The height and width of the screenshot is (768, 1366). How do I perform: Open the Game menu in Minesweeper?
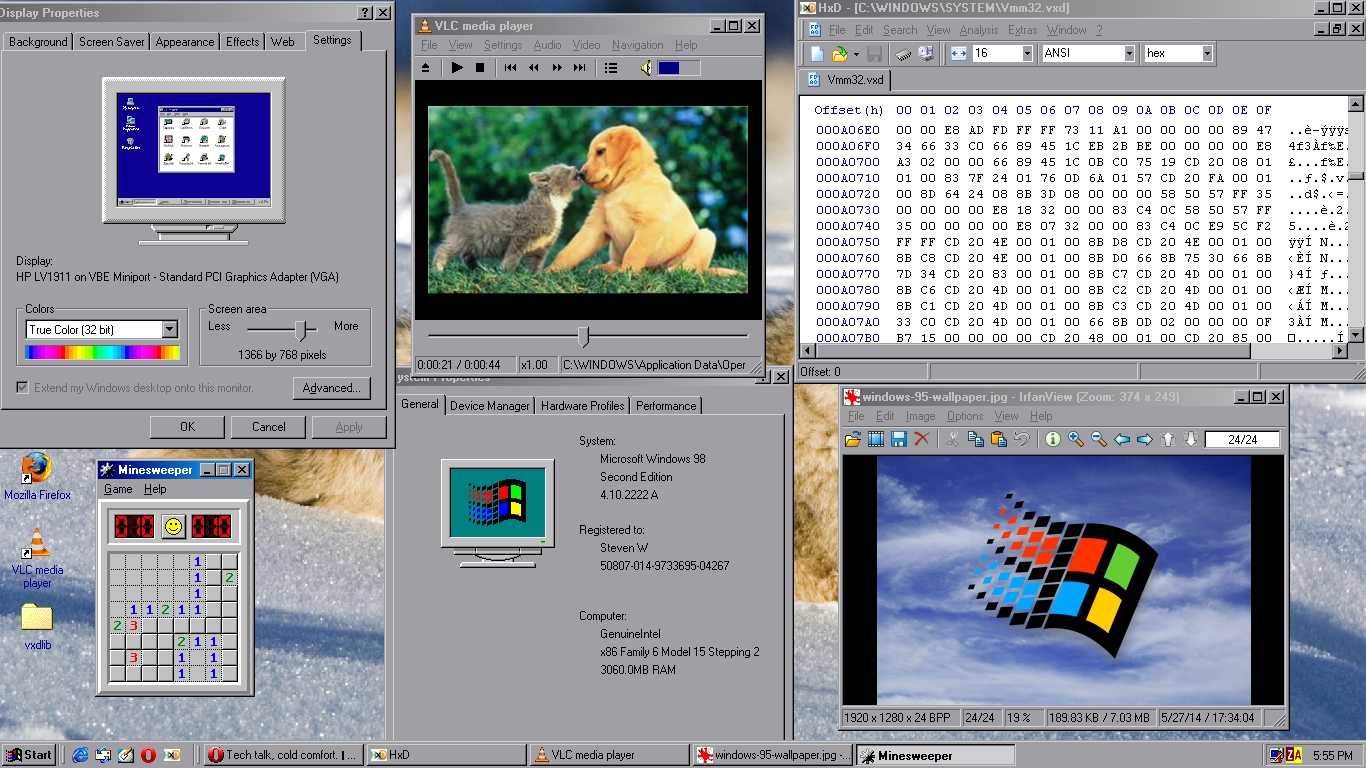[118, 489]
